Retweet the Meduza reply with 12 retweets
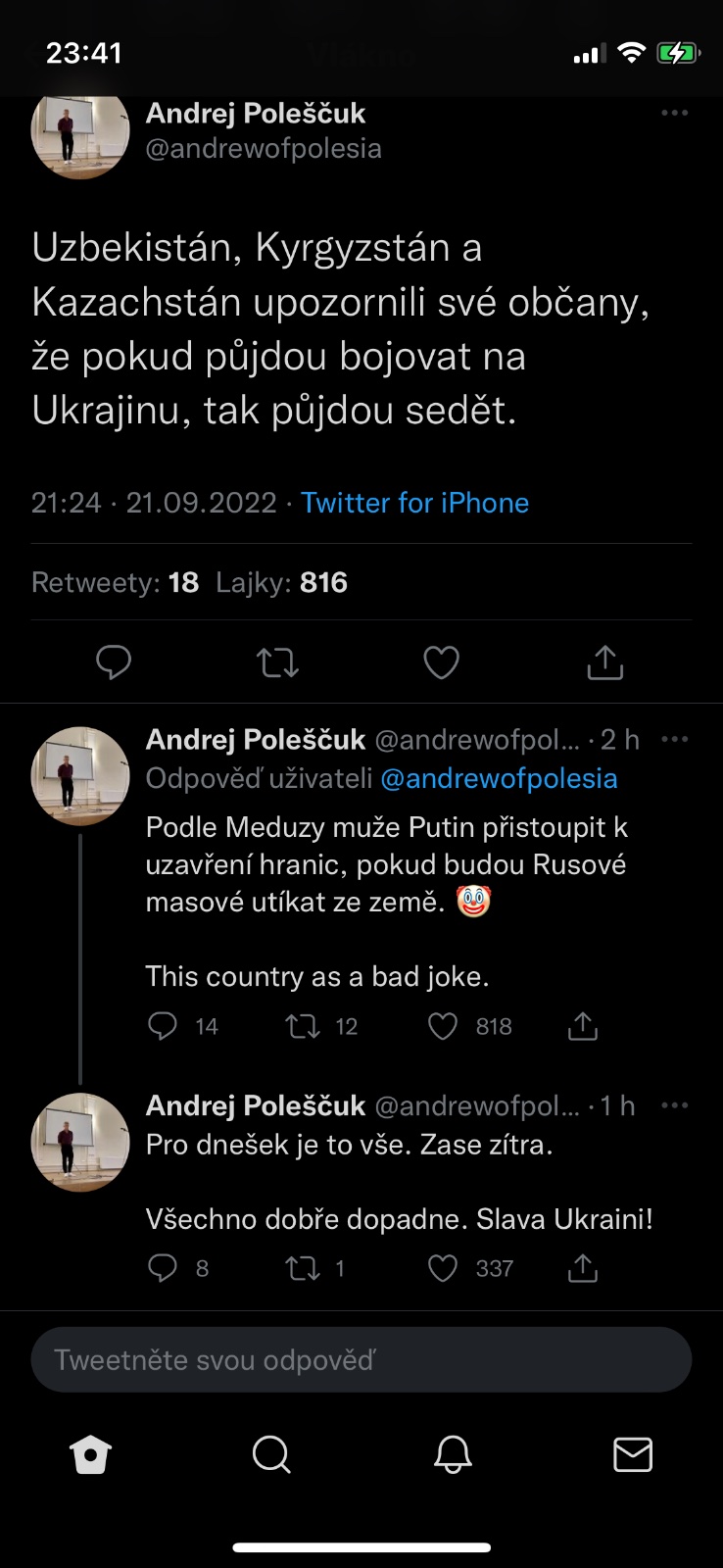 click(x=302, y=1026)
